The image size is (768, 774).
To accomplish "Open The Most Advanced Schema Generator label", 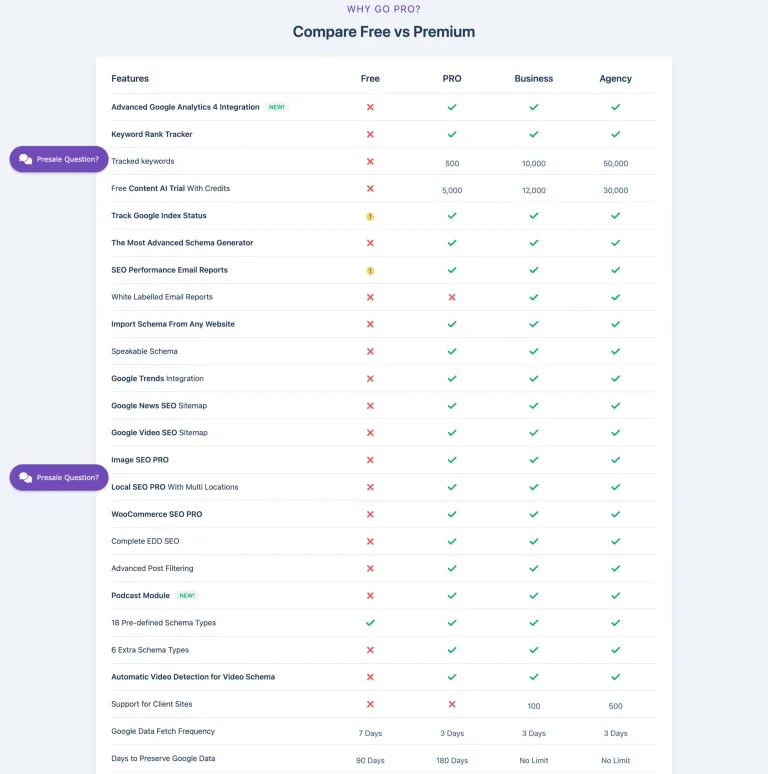I will pos(182,243).
